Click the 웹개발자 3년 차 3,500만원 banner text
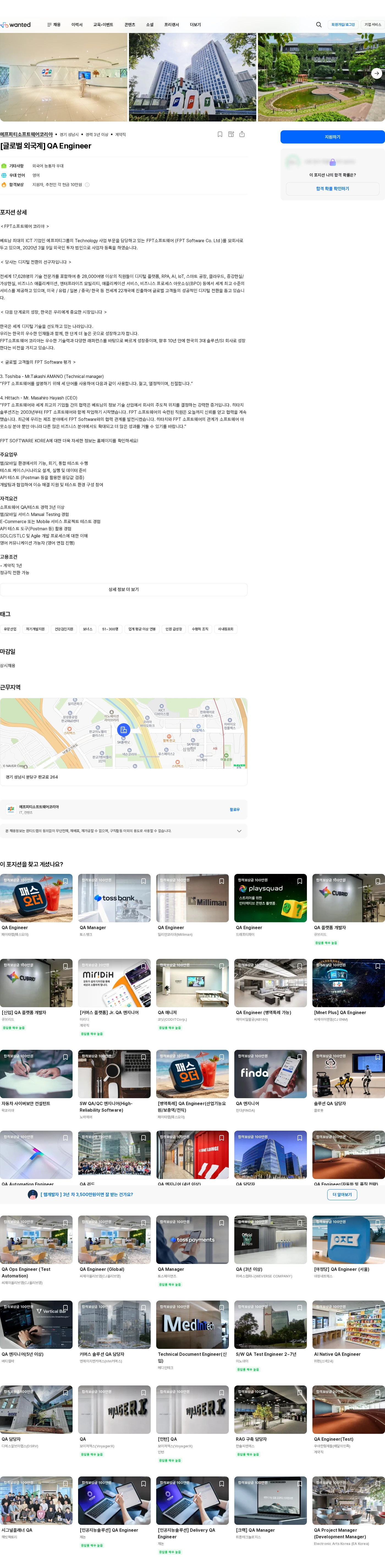The image size is (385, 1568). coord(87,1195)
